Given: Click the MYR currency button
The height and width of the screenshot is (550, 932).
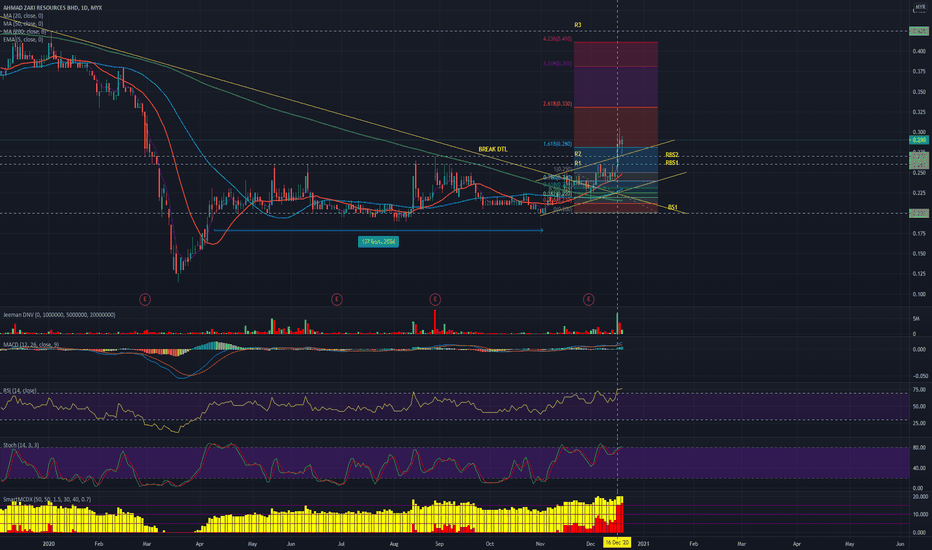Looking at the screenshot, I should pos(920,7).
